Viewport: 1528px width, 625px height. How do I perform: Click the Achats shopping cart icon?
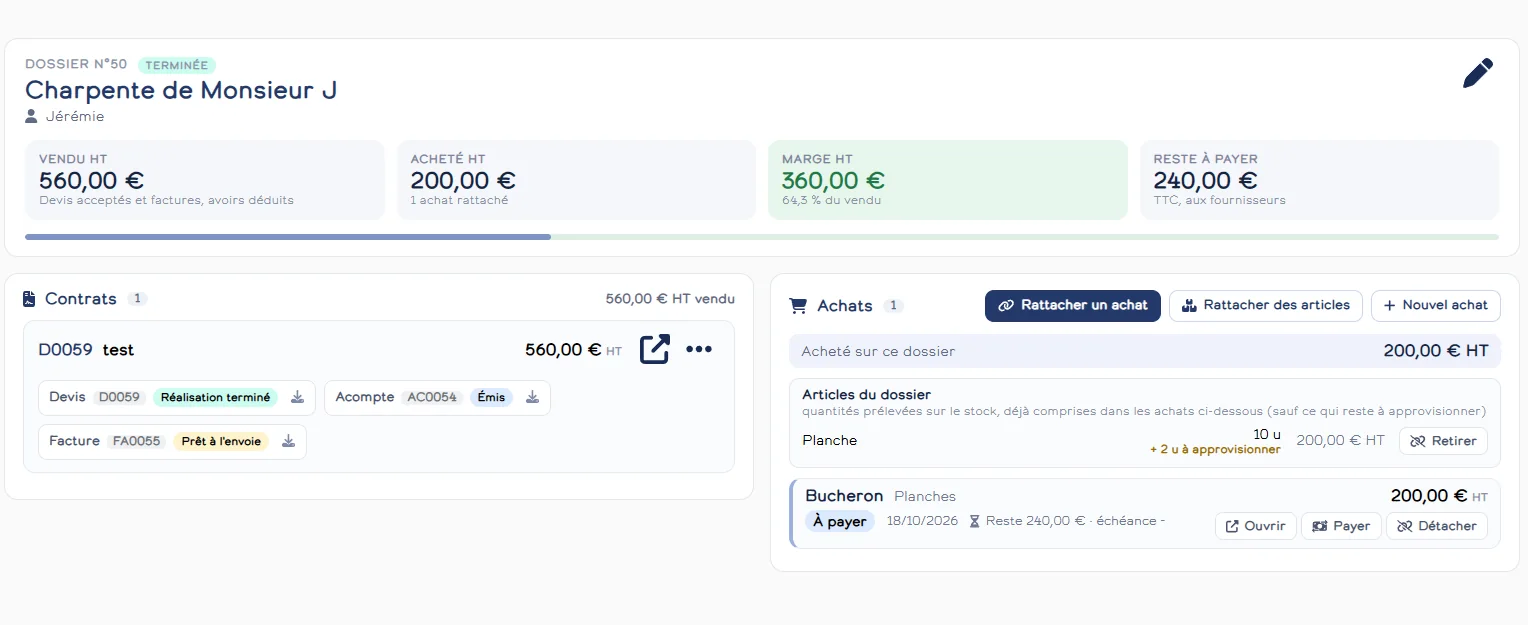click(798, 306)
